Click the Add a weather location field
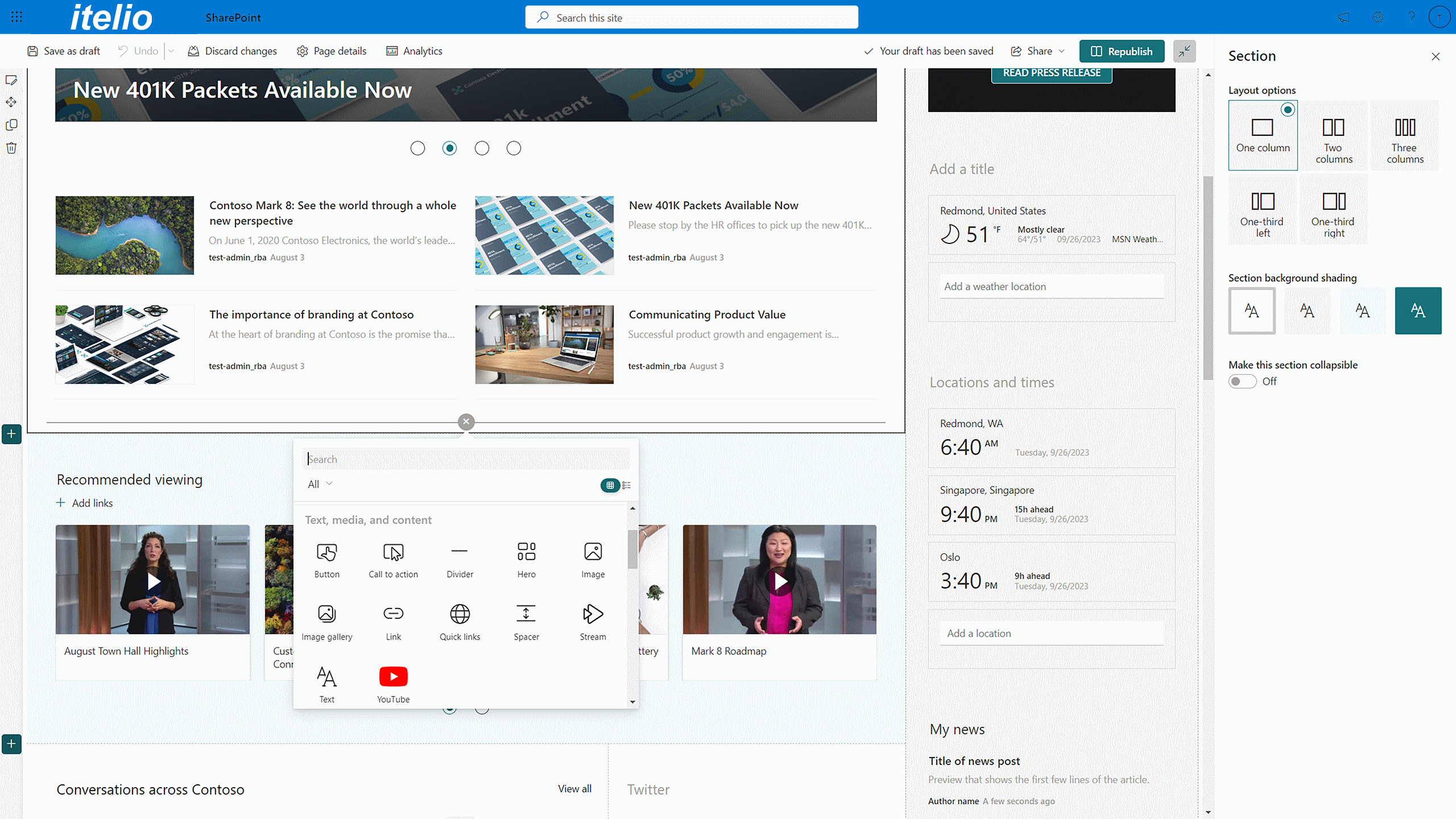The image size is (1456, 819). [1052, 287]
